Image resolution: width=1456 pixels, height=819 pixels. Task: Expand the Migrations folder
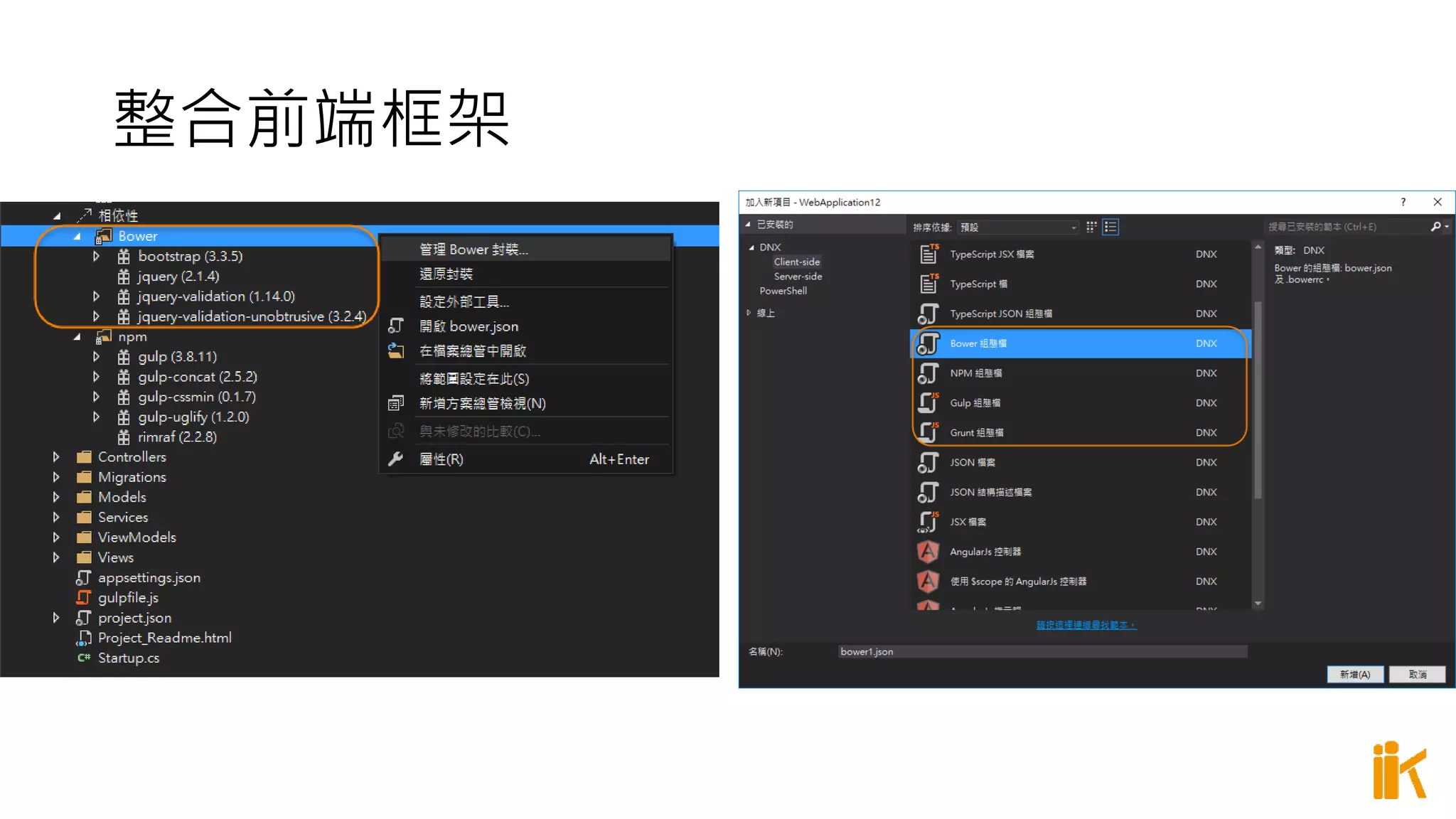(56, 477)
